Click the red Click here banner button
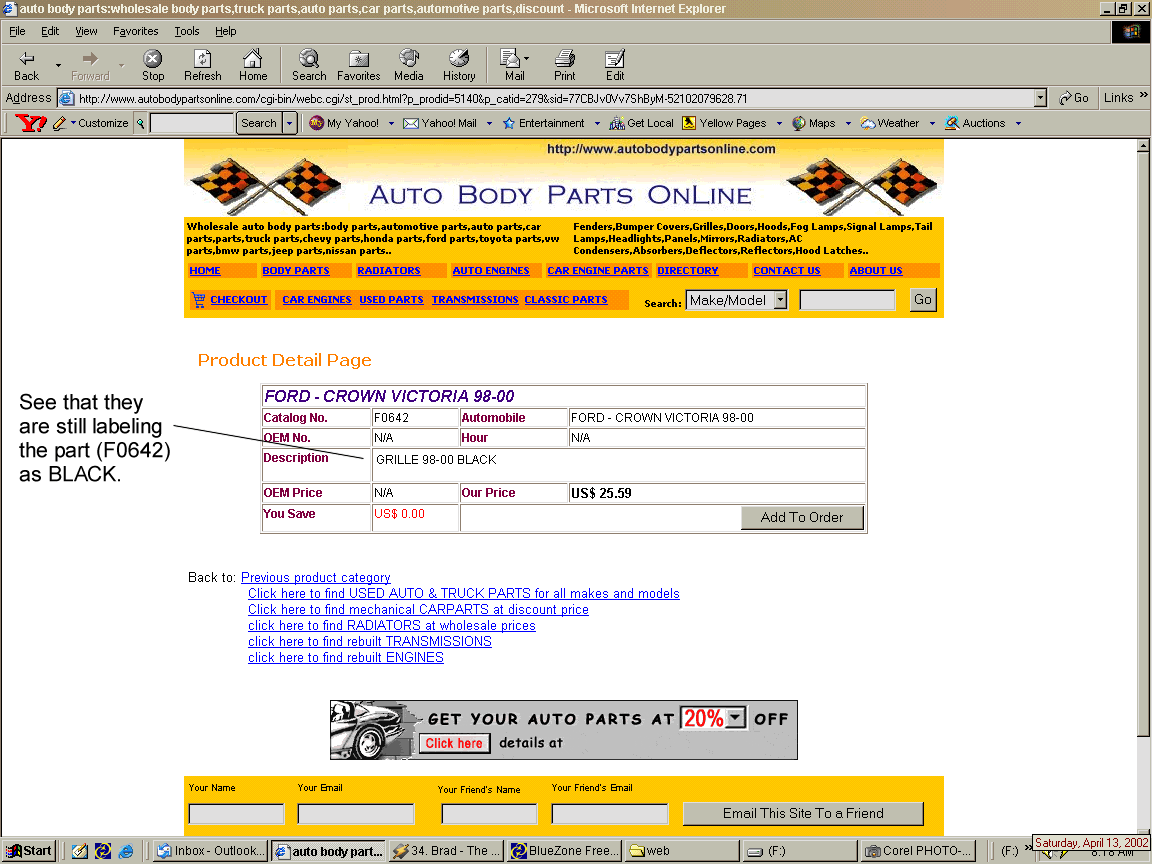This screenshot has height=864, width=1152. pos(454,743)
